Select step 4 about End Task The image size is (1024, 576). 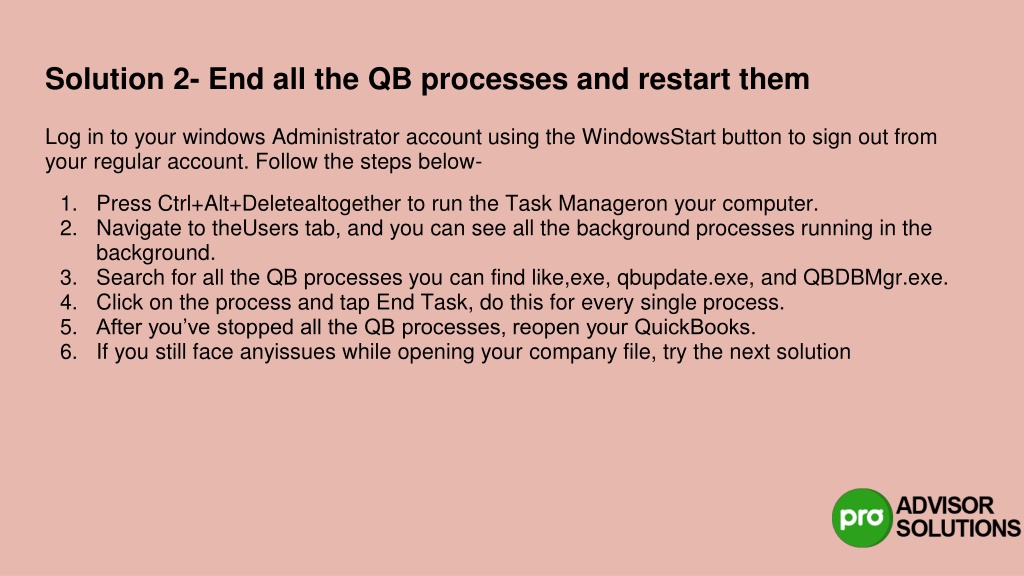(440, 302)
